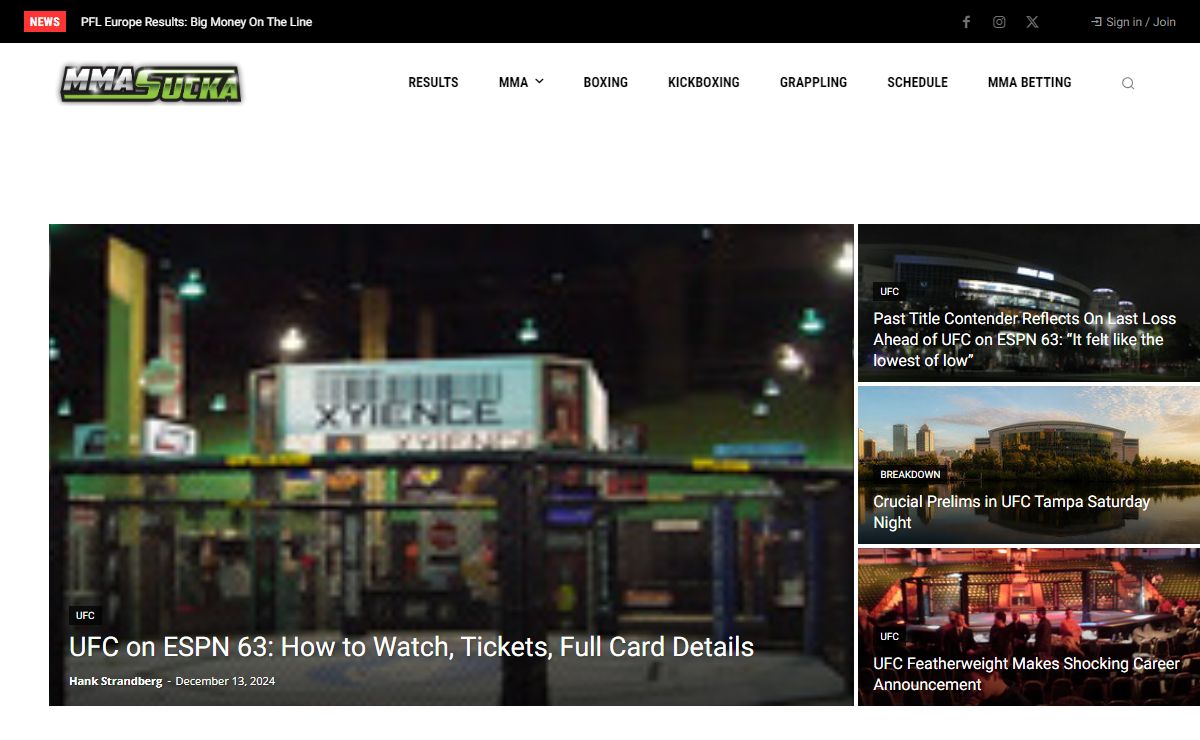Click the BREAKDOWN category tag
Image resolution: width=1200 pixels, height=740 pixels.
coord(910,475)
